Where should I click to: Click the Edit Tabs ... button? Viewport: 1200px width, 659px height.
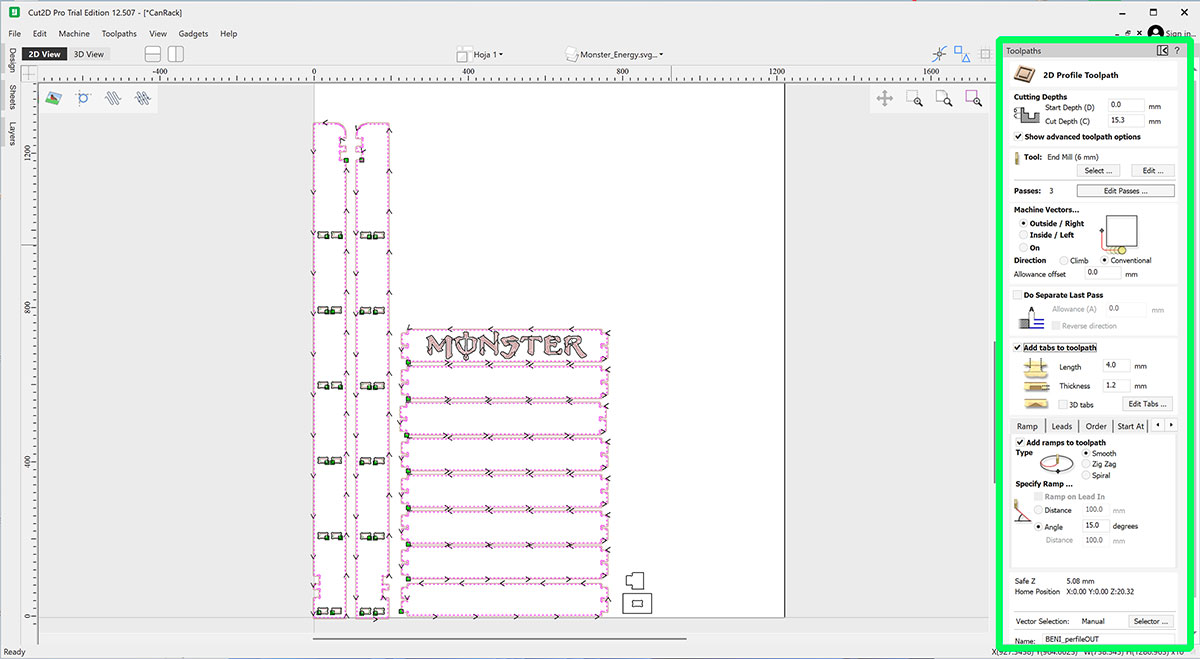click(x=1147, y=404)
